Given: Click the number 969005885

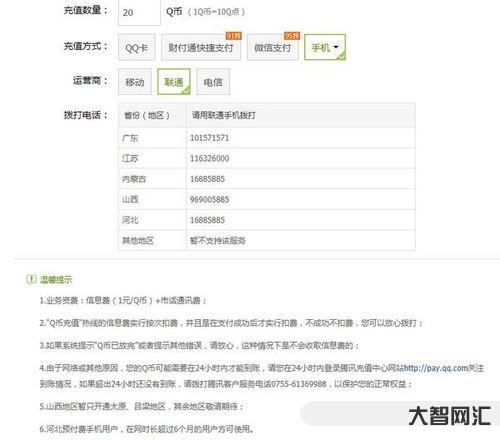Looking at the screenshot, I should [x=209, y=199].
